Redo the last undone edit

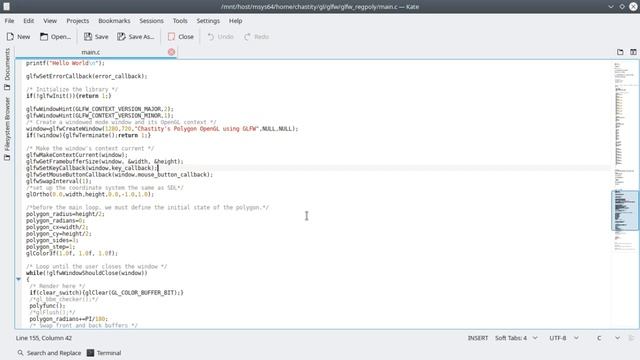[x=257, y=37]
